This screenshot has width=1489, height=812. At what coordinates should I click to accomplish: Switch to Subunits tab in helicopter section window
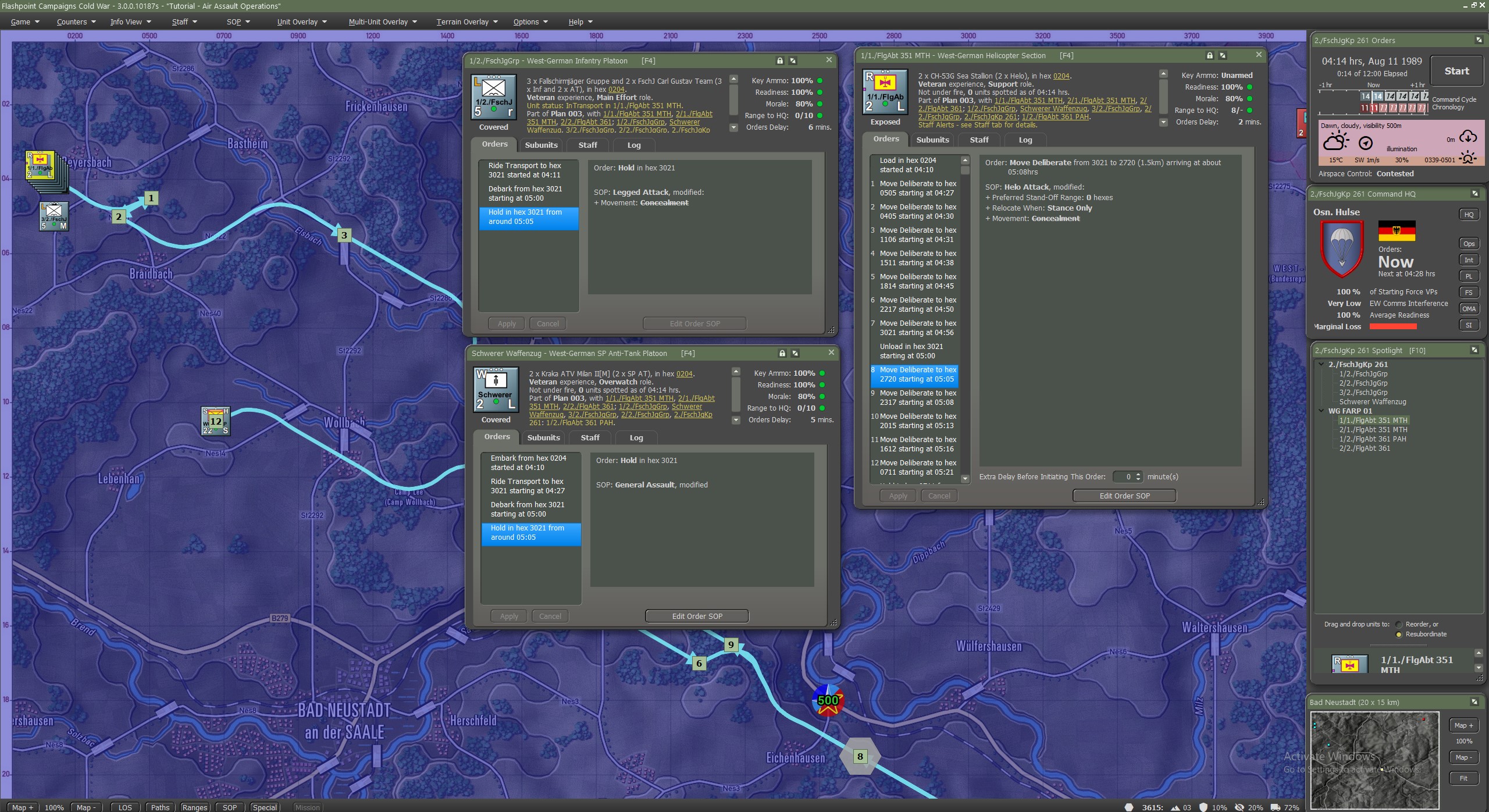932,140
